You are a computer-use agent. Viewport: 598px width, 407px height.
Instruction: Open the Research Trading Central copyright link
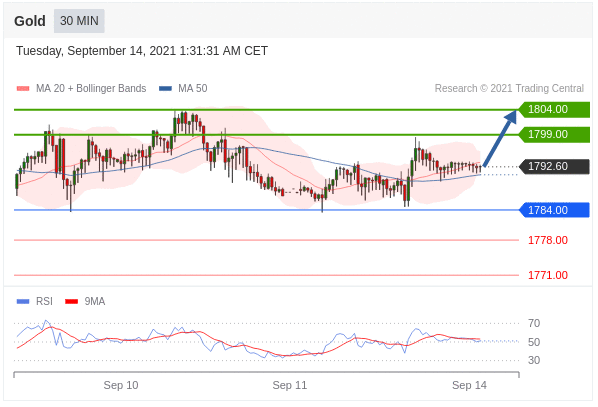[509, 88]
